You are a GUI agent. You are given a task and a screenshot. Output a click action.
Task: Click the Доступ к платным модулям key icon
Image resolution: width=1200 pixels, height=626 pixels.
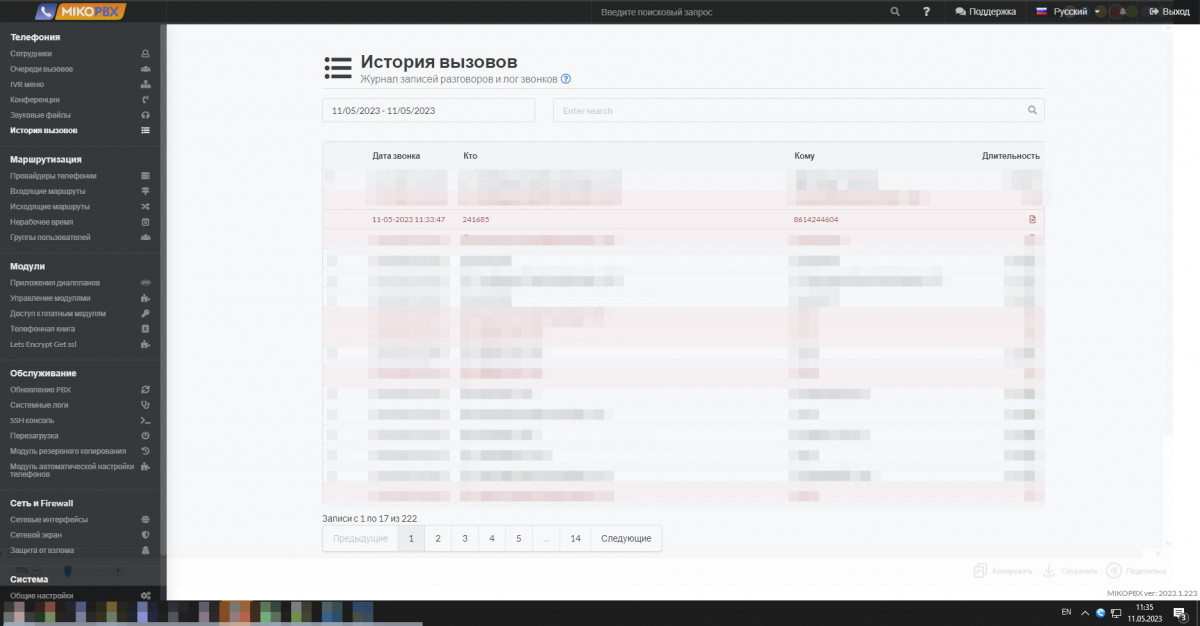click(x=146, y=313)
